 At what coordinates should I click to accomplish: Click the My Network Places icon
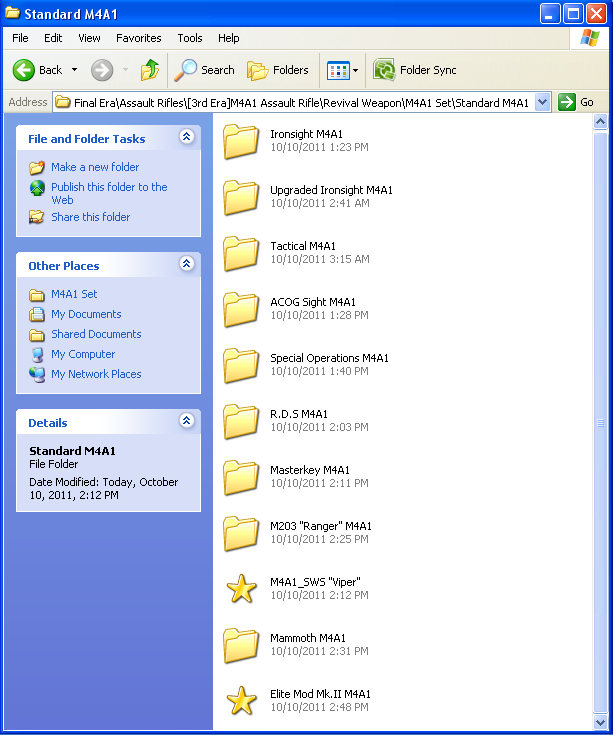click(37, 375)
